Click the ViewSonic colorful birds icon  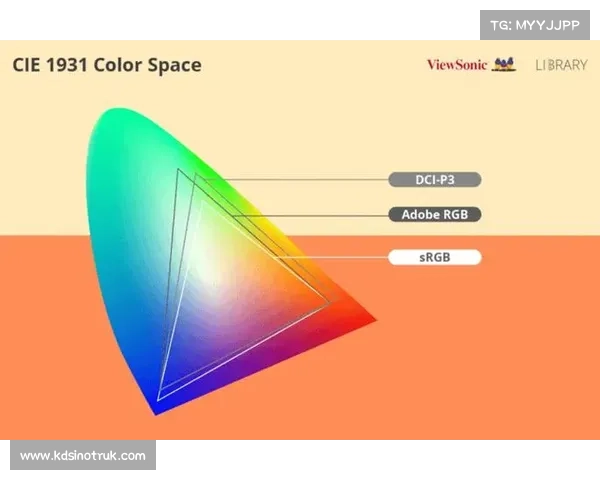pos(504,65)
